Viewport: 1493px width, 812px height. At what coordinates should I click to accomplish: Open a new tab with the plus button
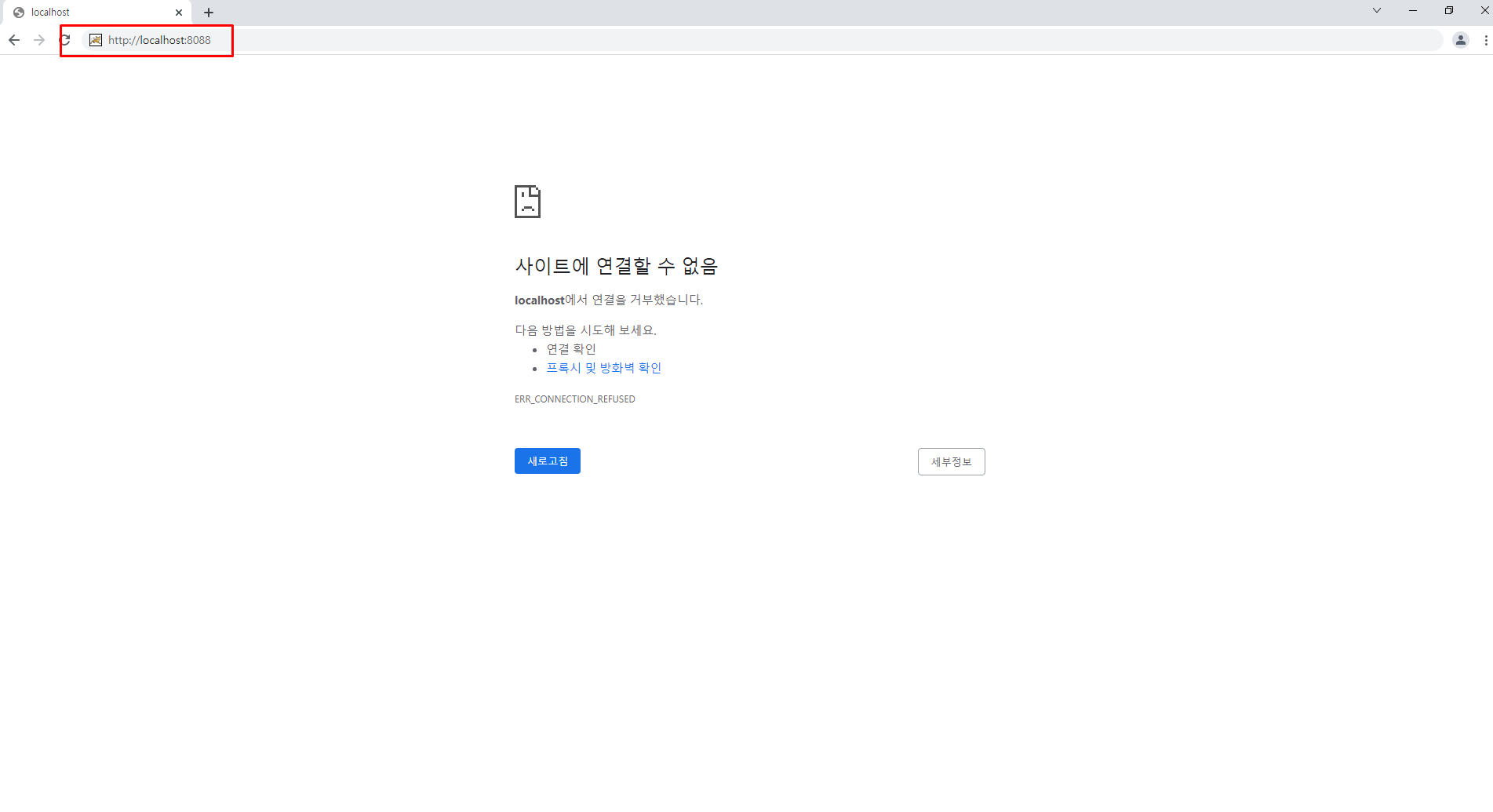tap(209, 13)
